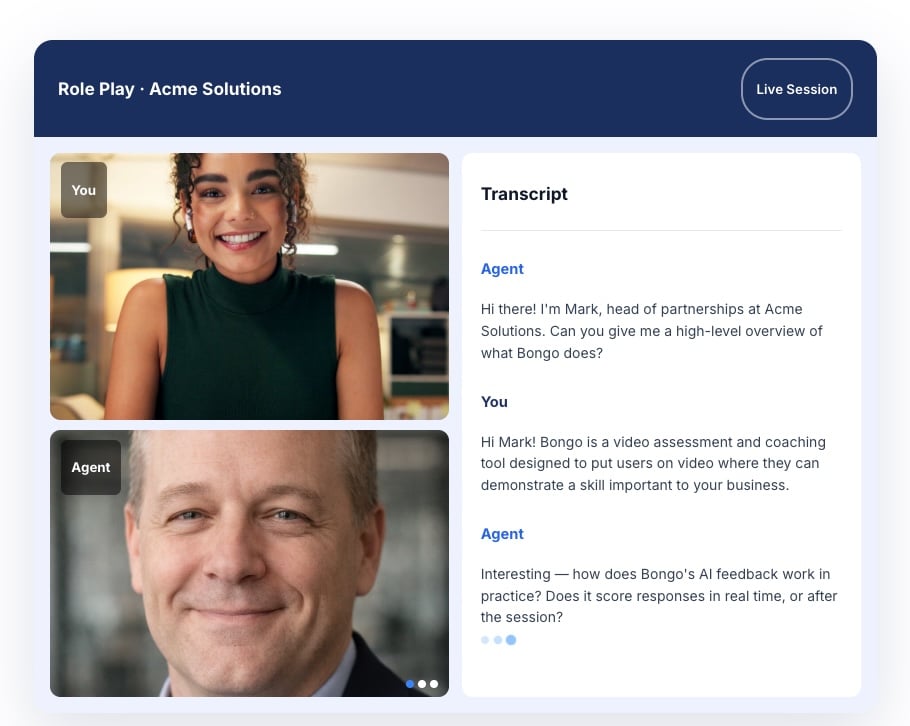Click the message starting 'Interesting — how does Bongo's'
The width and height of the screenshot is (910, 726).
659,595
